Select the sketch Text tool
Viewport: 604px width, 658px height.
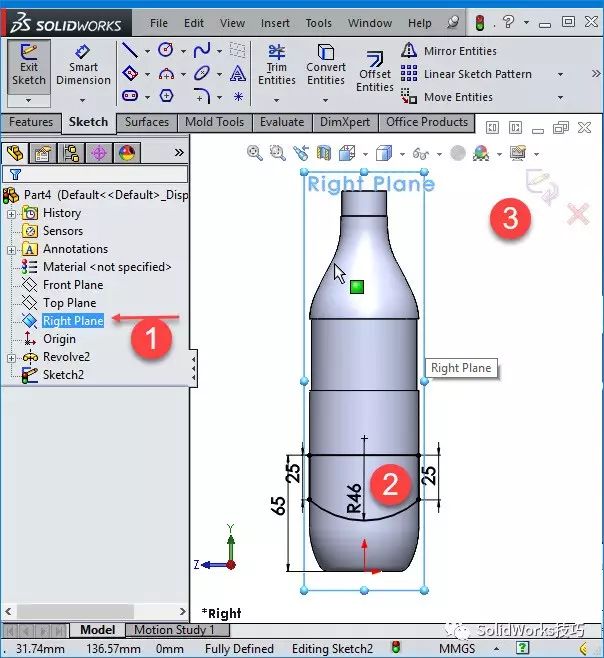point(238,73)
